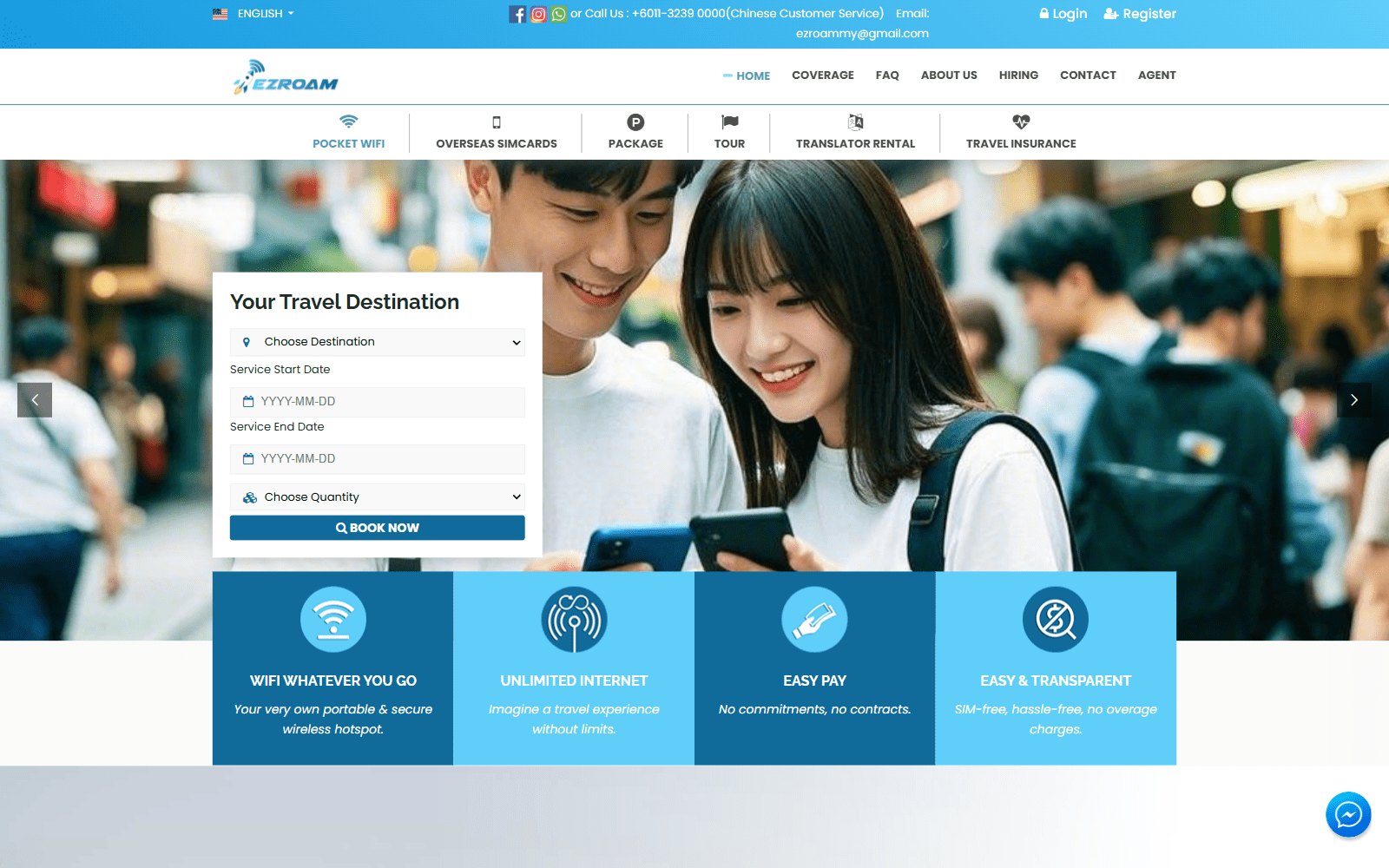The height and width of the screenshot is (868, 1389).
Task: Click the Your Travel Destination title
Action: point(345,302)
